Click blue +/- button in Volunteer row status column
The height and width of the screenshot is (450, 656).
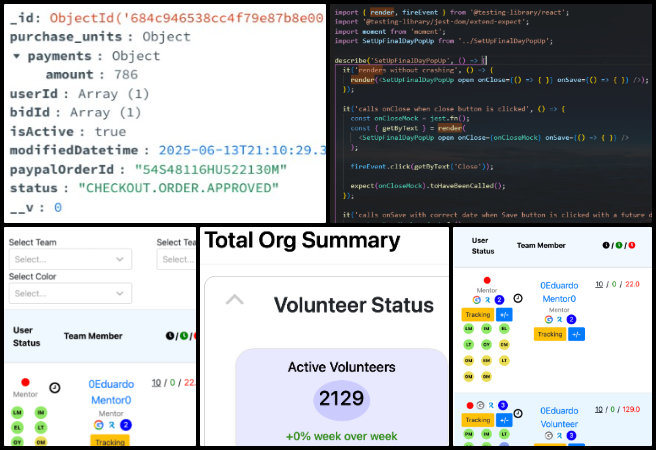[x=504, y=420]
